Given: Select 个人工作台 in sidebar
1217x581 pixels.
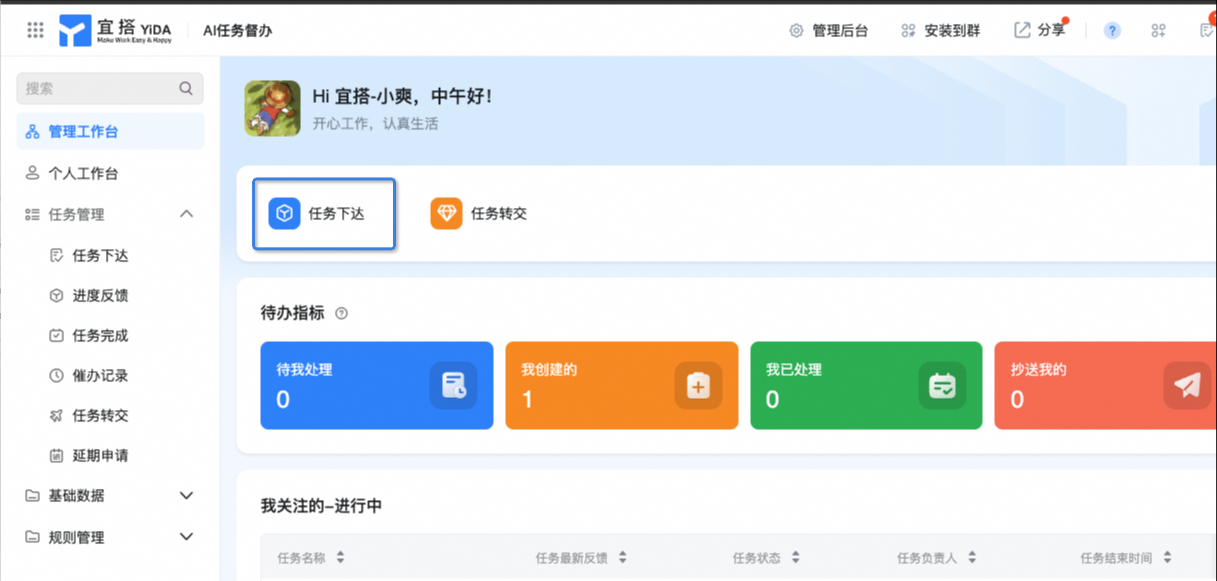Looking at the screenshot, I should 110,173.
